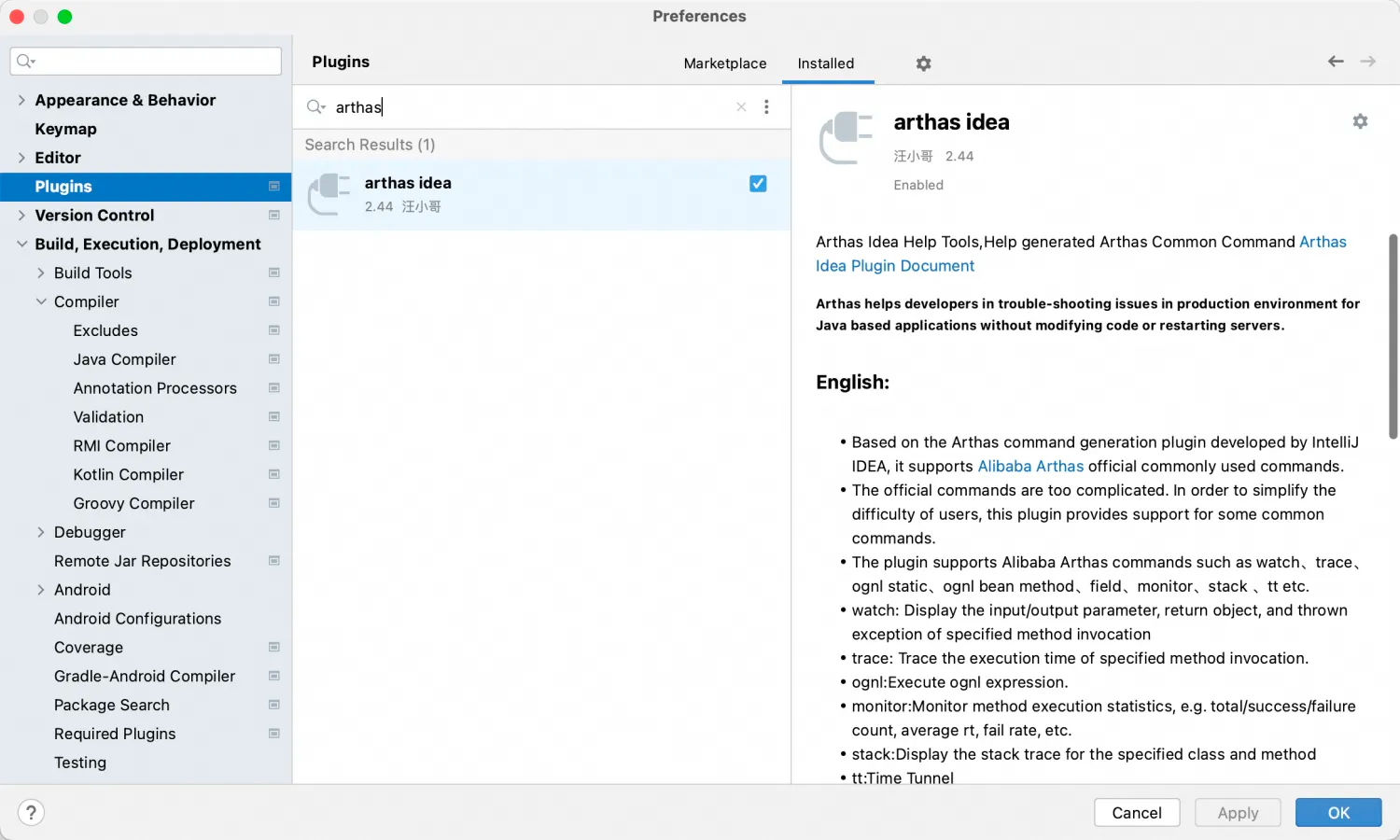The width and height of the screenshot is (1400, 840).
Task: Collapse Build, Execution, Deployment section
Action: [x=21, y=245]
